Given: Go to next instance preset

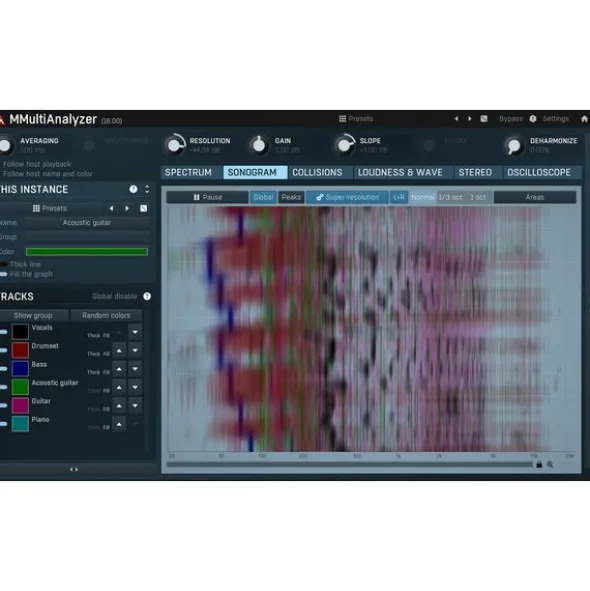Looking at the screenshot, I should pyautogui.click(x=127, y=208).
